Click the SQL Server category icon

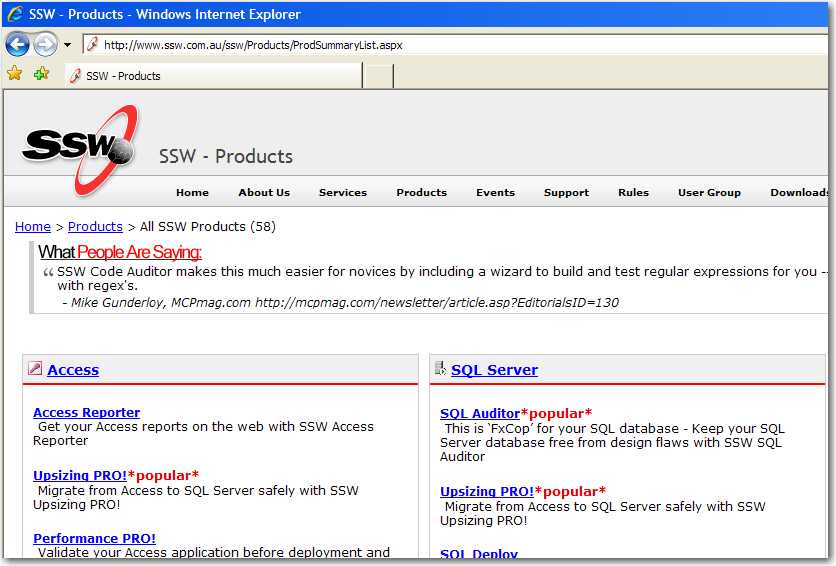click(440, 369)
